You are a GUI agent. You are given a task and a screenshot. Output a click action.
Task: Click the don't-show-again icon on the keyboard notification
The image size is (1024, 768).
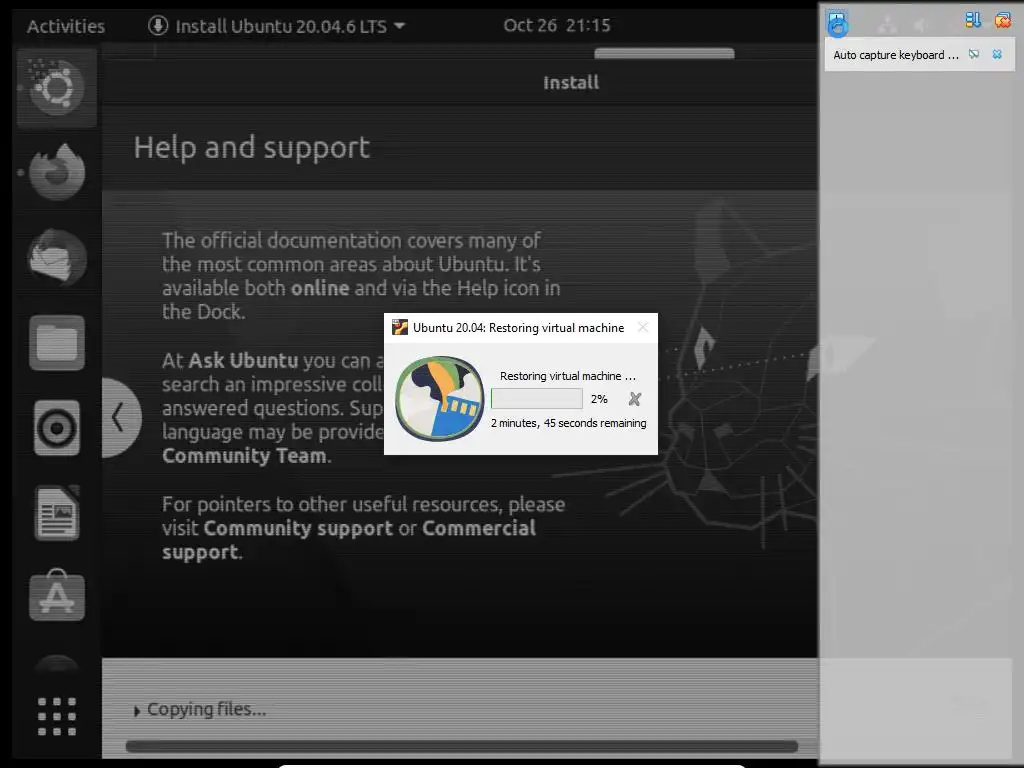click(x=974, y=54)
